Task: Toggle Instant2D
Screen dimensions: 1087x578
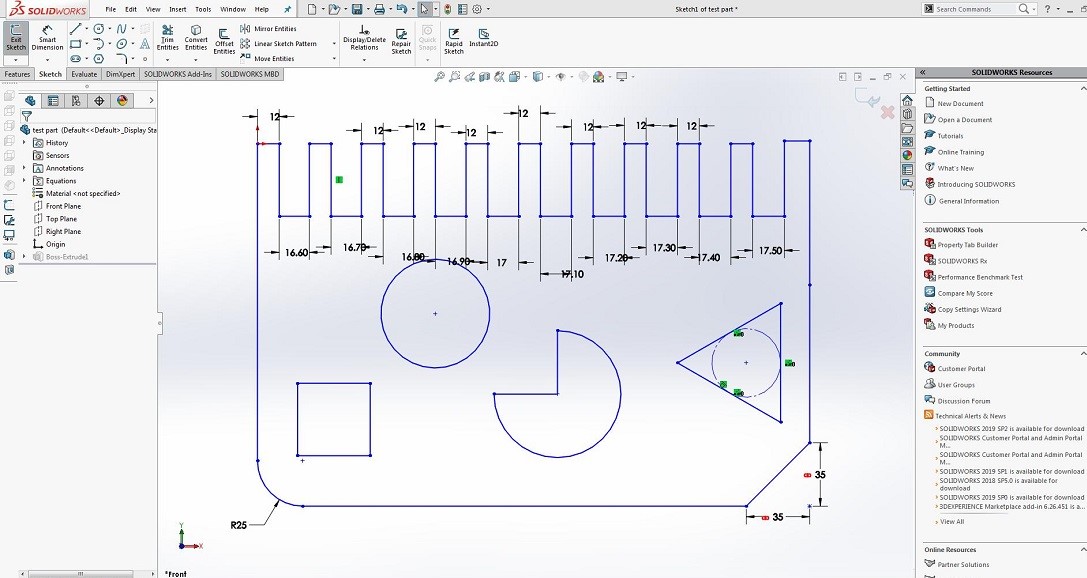Action: coord(484,38)
